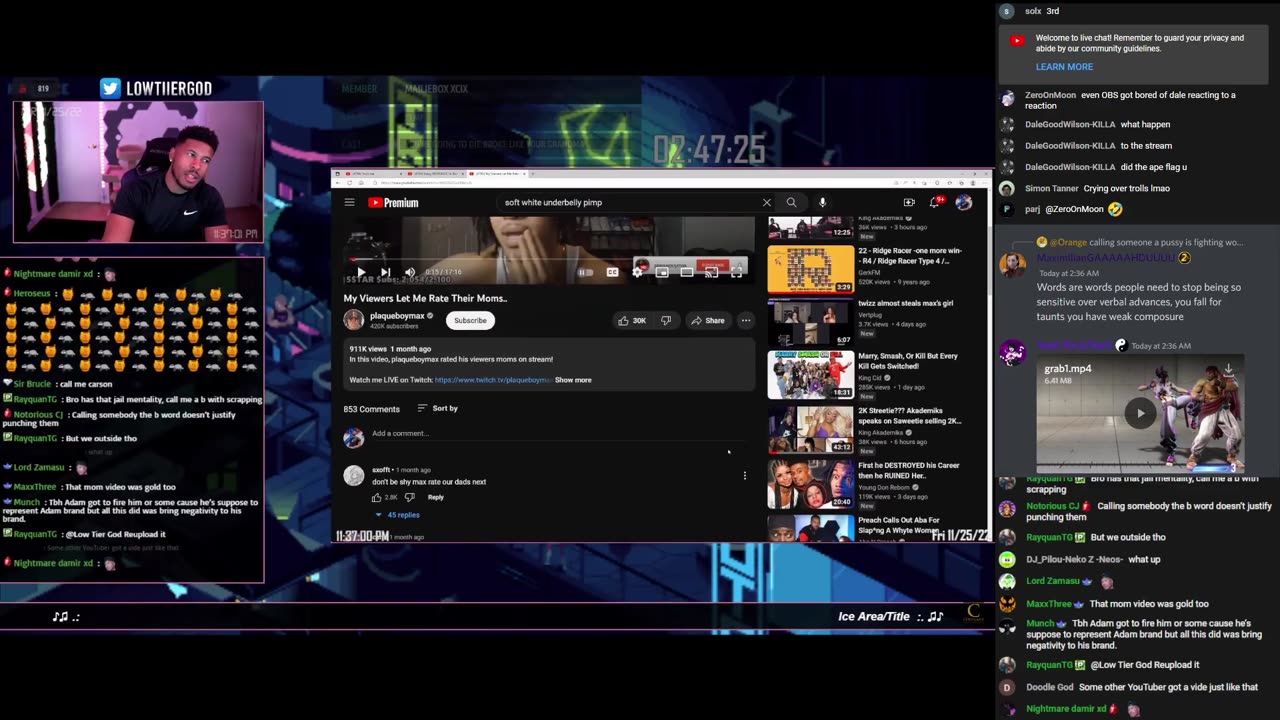
Task: Dislike the video
Action: click(x=666, y=320)
